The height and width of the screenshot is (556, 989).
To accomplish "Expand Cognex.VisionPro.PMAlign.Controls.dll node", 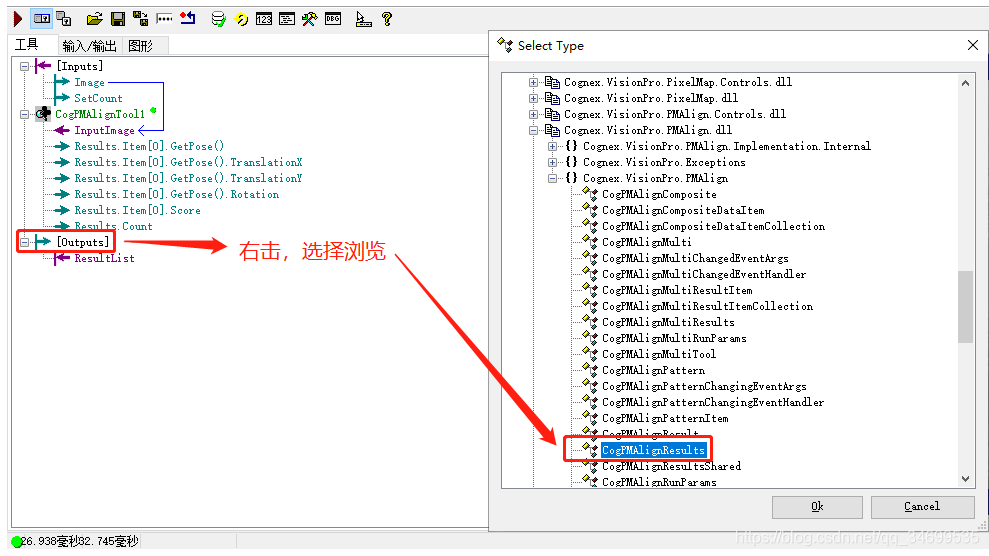I will coord(534,115).
